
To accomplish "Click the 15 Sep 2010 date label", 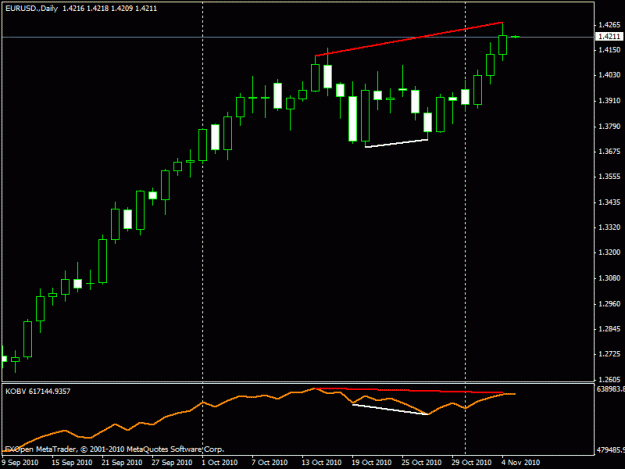I will (x=72, y=462).
